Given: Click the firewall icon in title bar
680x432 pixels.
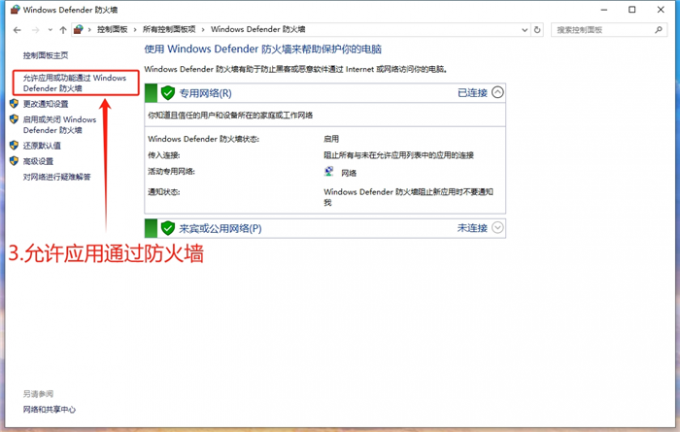Looking at the screenshot, I should [15, 10].
